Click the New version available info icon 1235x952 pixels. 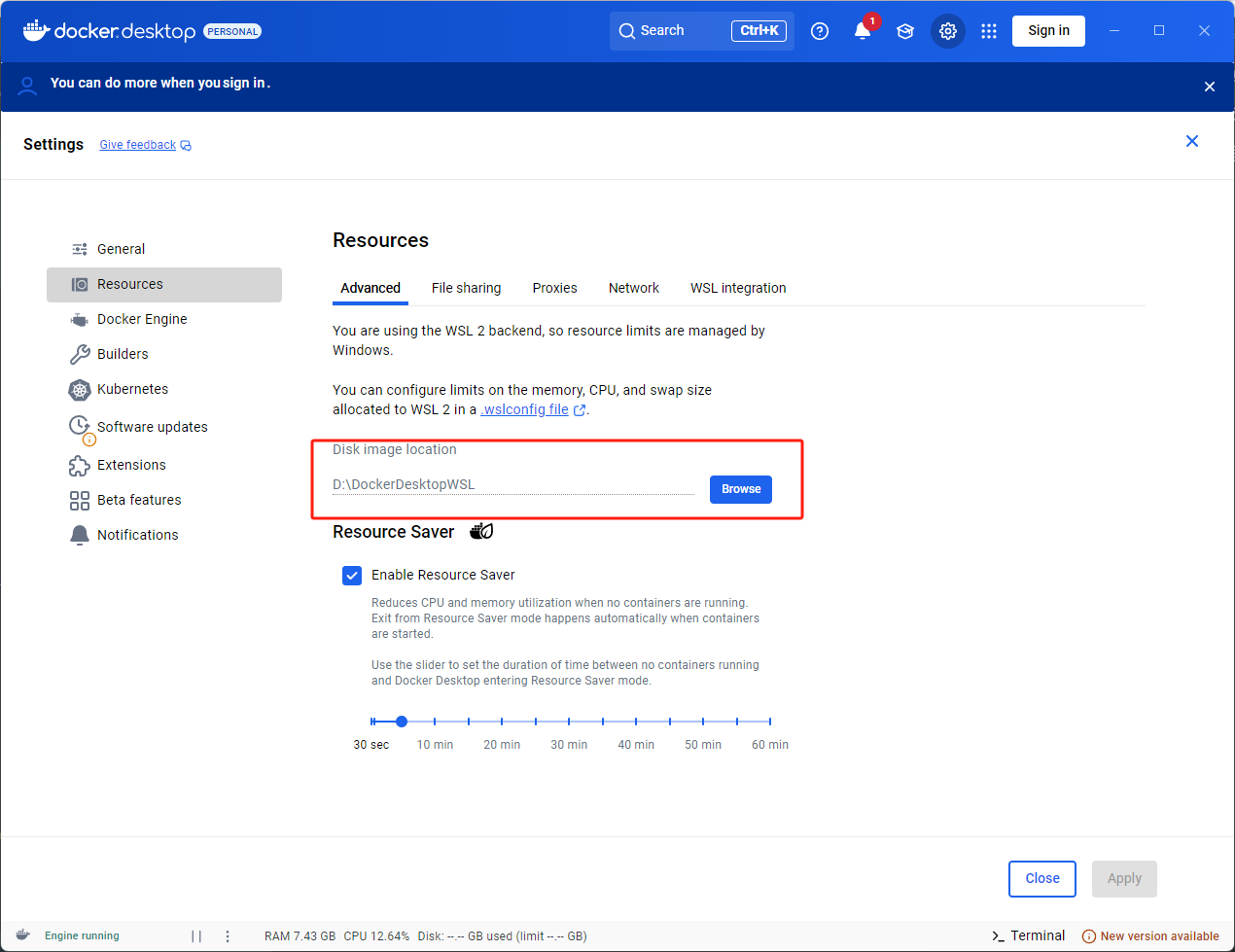(x=1089, y=936)
